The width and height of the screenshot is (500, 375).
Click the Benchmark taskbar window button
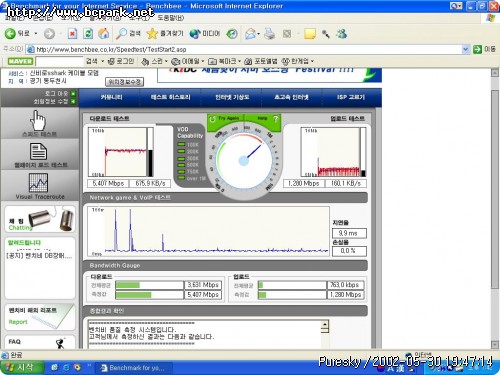coord(134,368)
